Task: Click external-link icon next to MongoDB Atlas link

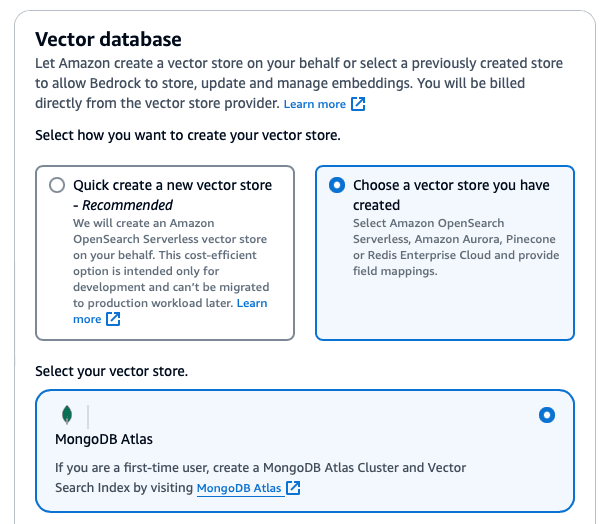Action: click(293, 488)
